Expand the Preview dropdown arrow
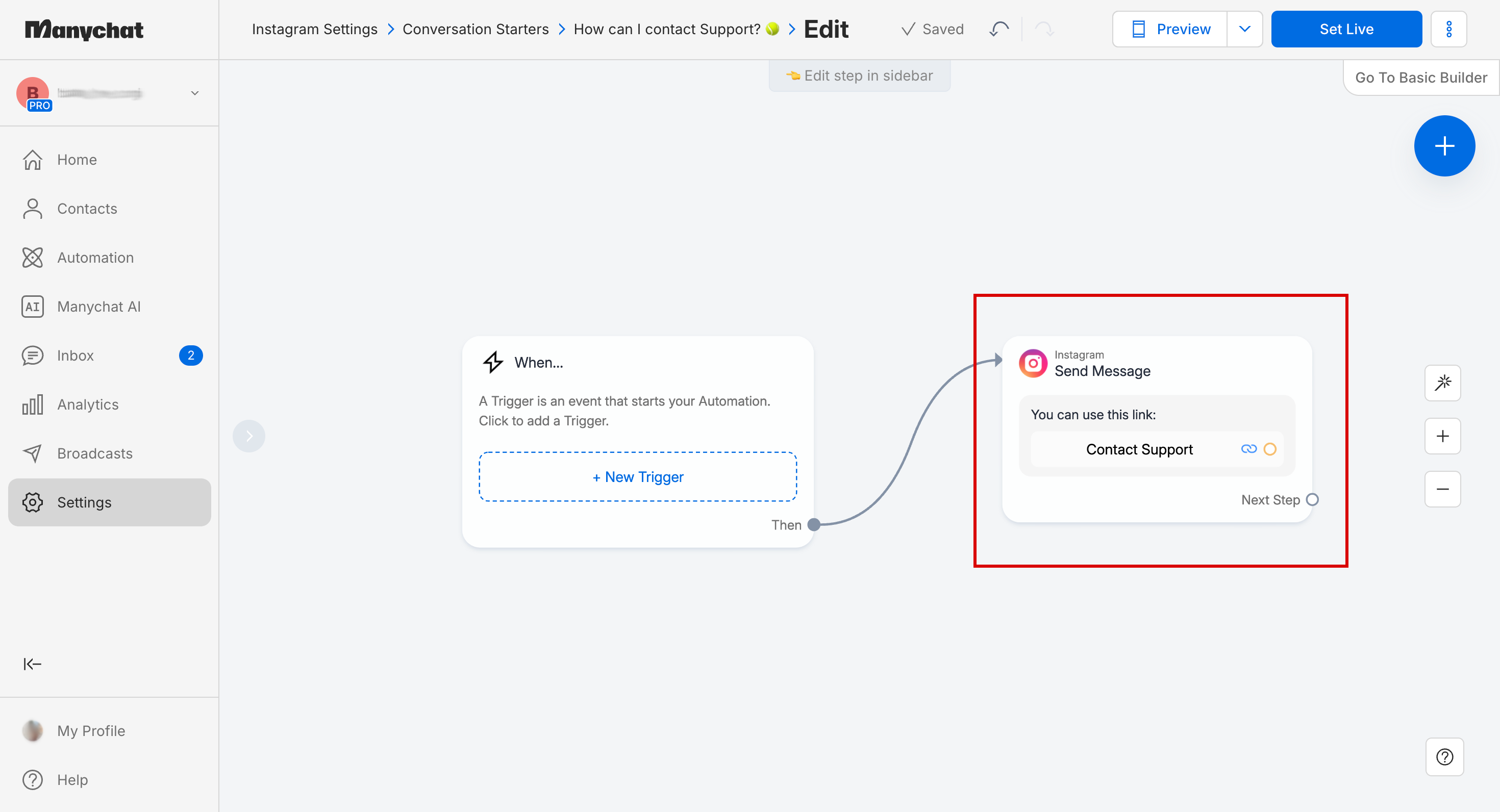This screenshot has height=812, width=1500. pyautogui.click(x=1244, y=29)
